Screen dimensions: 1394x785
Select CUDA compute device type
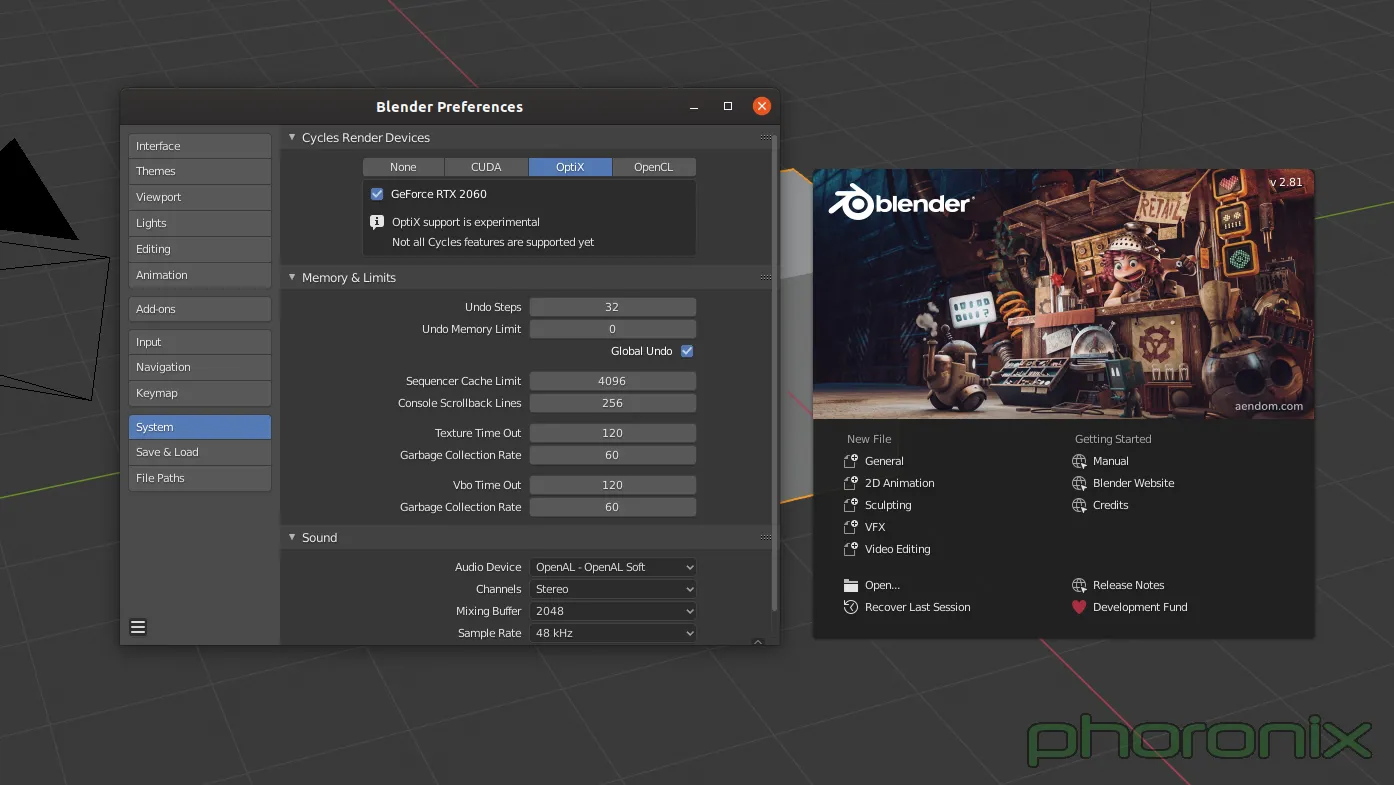[486, 167]
